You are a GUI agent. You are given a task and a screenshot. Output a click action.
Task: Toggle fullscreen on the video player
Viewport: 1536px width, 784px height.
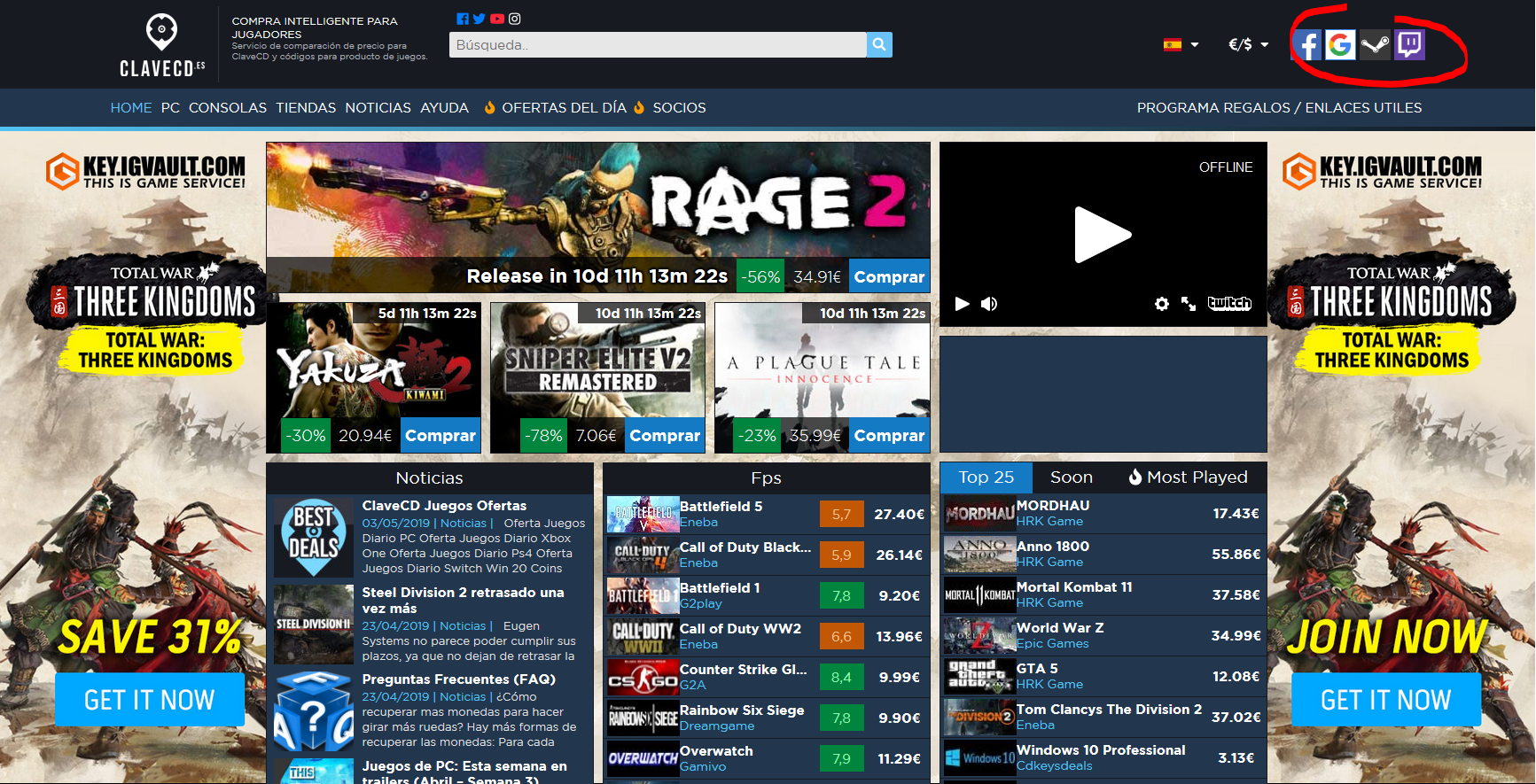(1189, 304)
